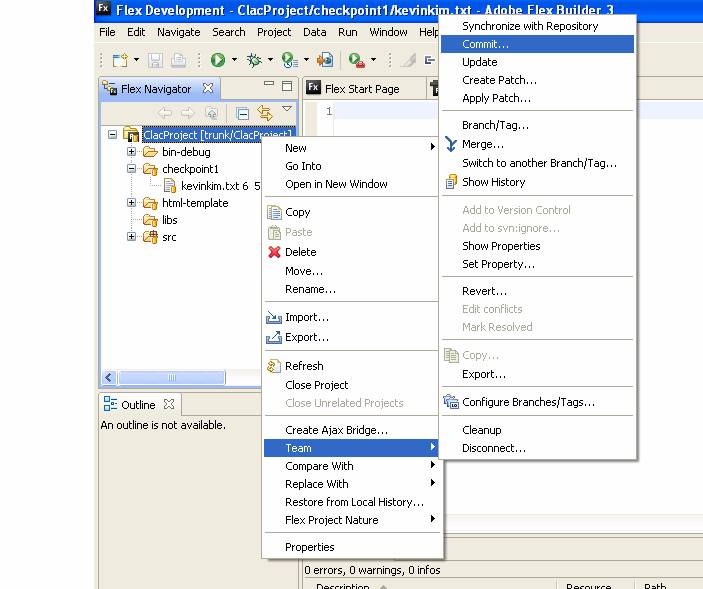
Task: Minimize the Flex Navigator panel
Action: pos(269,83)
